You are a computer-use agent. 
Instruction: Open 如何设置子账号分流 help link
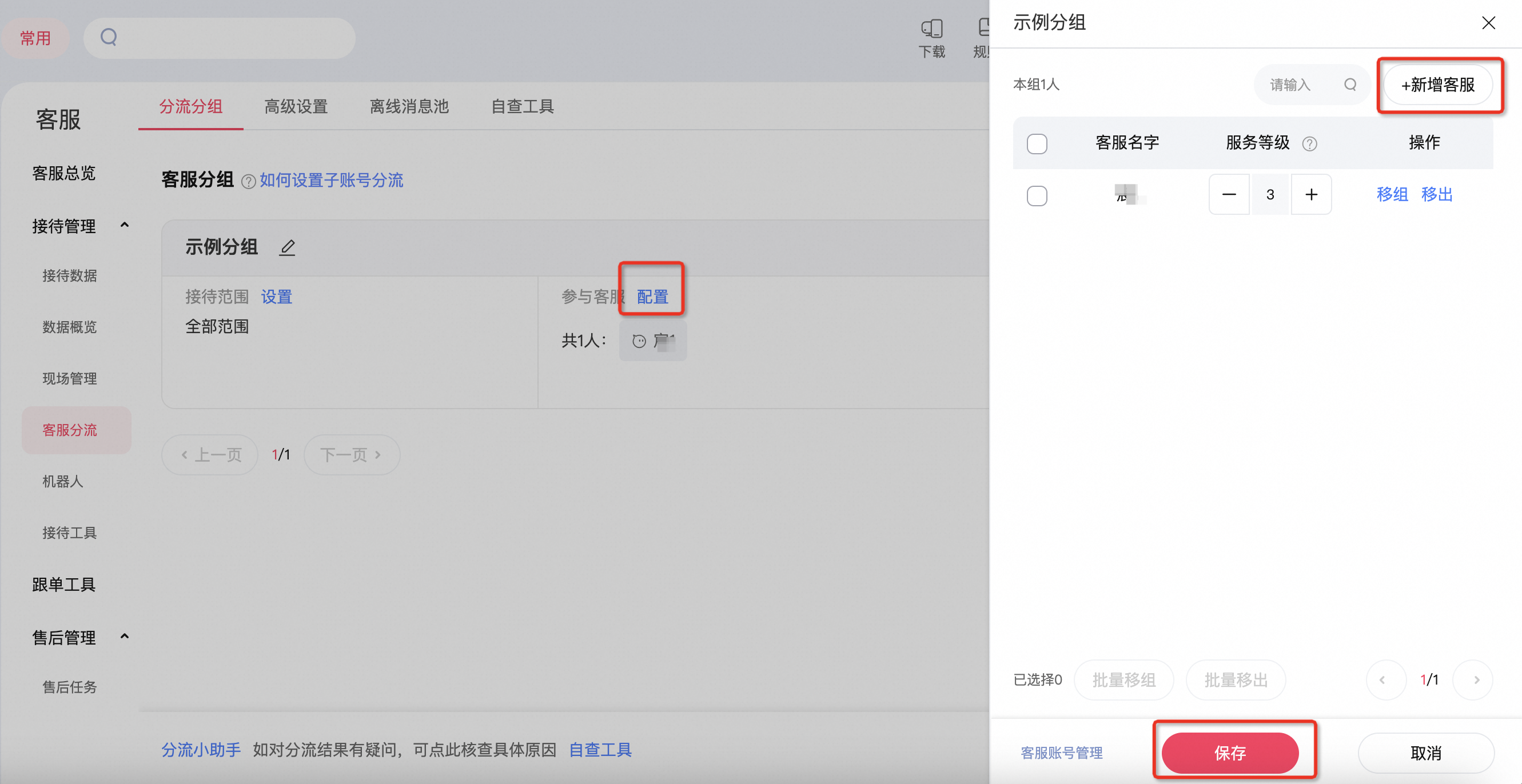332,180
